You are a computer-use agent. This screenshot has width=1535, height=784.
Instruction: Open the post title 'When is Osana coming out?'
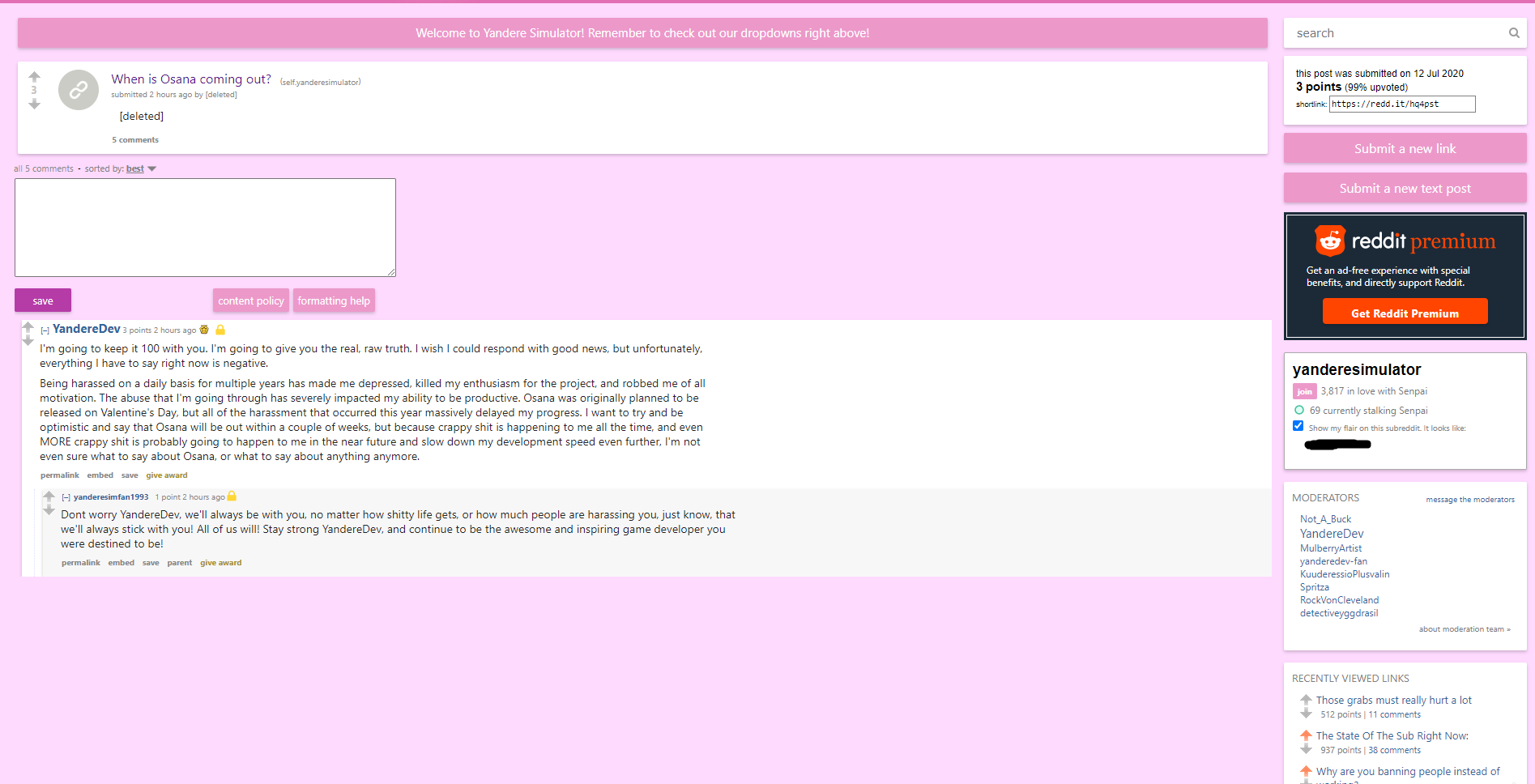[x=191, y=79]
